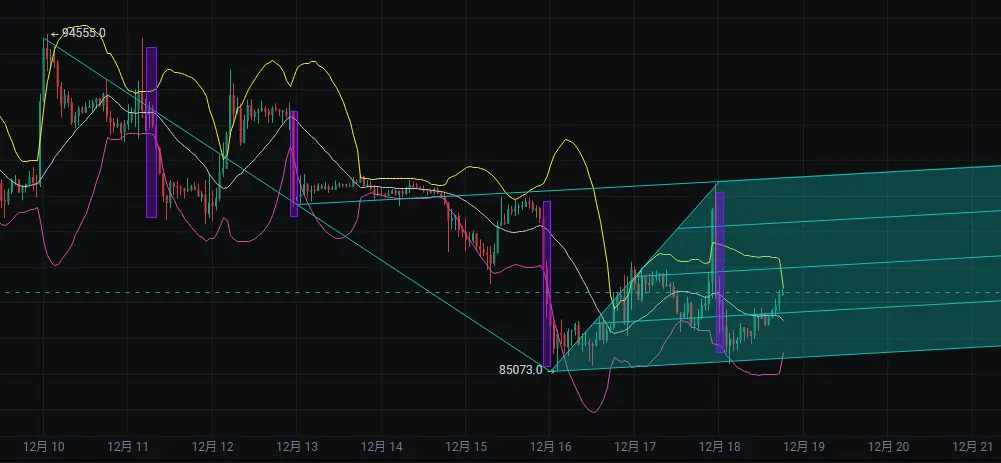Select the 12月 21 date label
The width and height of the screenshot is (1001, 463).
pyautogui.click(x=972, y=446)
